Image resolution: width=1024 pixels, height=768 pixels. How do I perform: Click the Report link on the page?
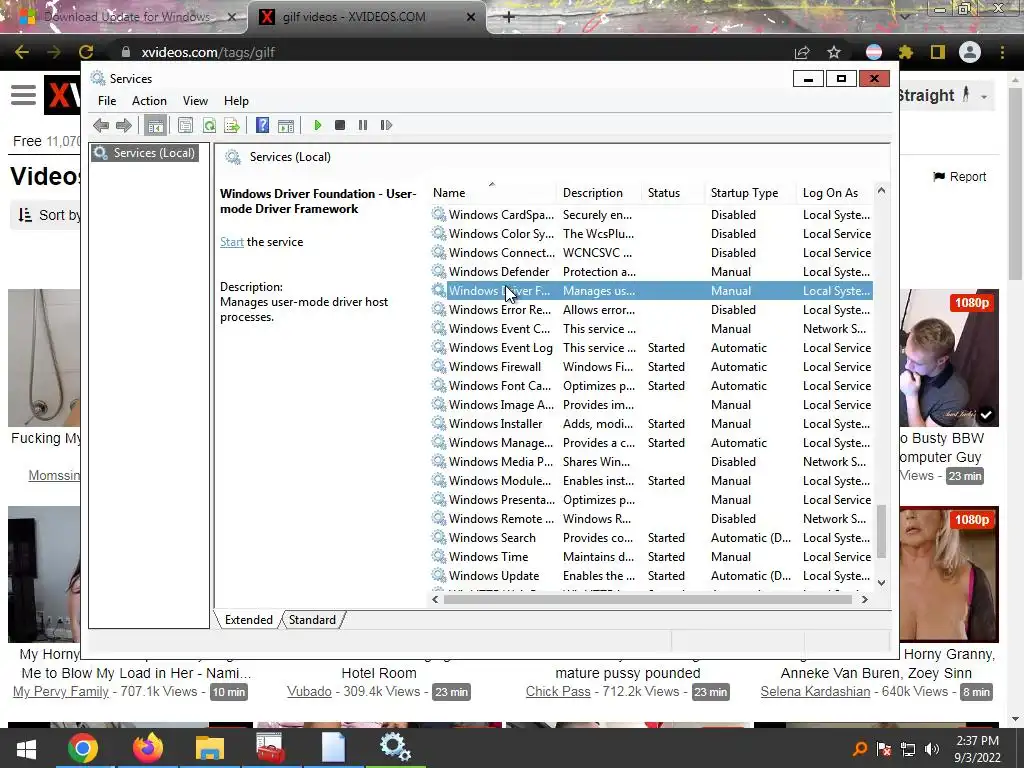959,176
